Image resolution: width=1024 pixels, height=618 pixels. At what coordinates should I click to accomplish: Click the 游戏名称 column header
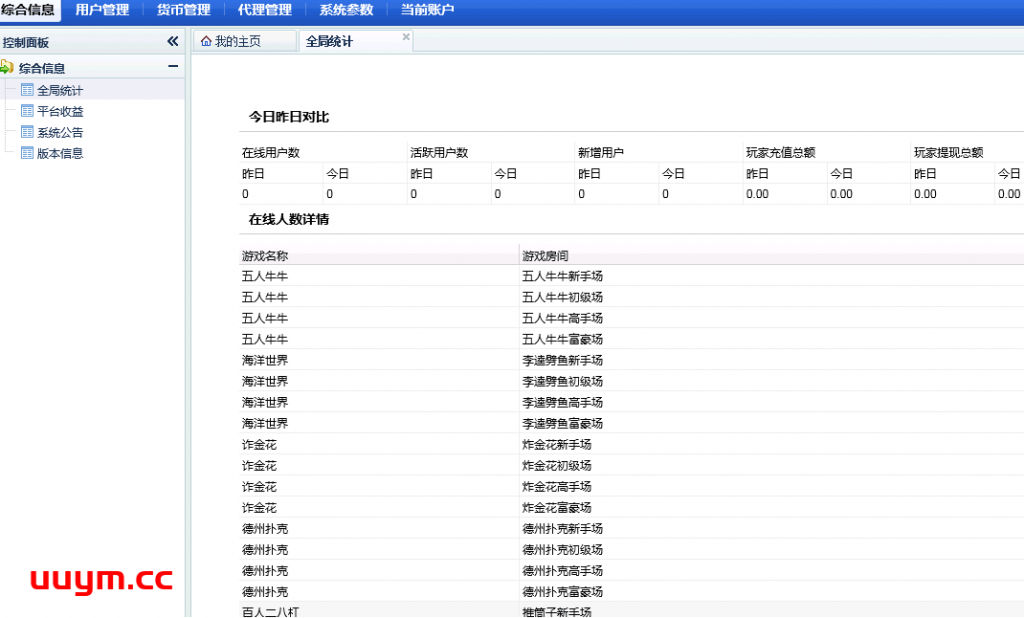[x=265, y=256]
